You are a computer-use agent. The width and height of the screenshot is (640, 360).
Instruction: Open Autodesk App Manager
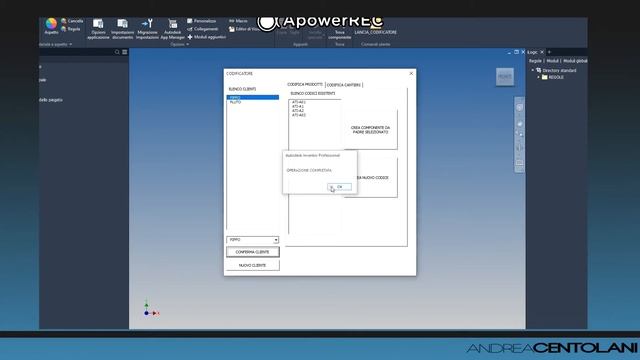point(172,29)
